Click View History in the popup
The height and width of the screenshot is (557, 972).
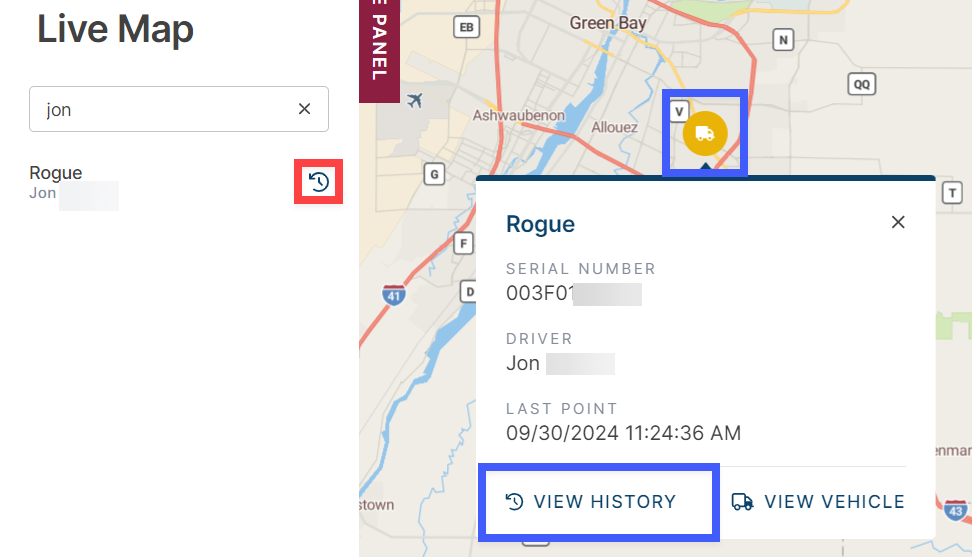click(591, 501)
